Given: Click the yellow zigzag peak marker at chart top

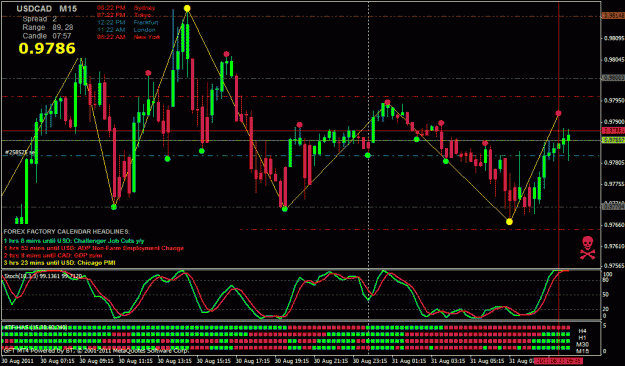Looking at the screenshot, I should point(187,8).
